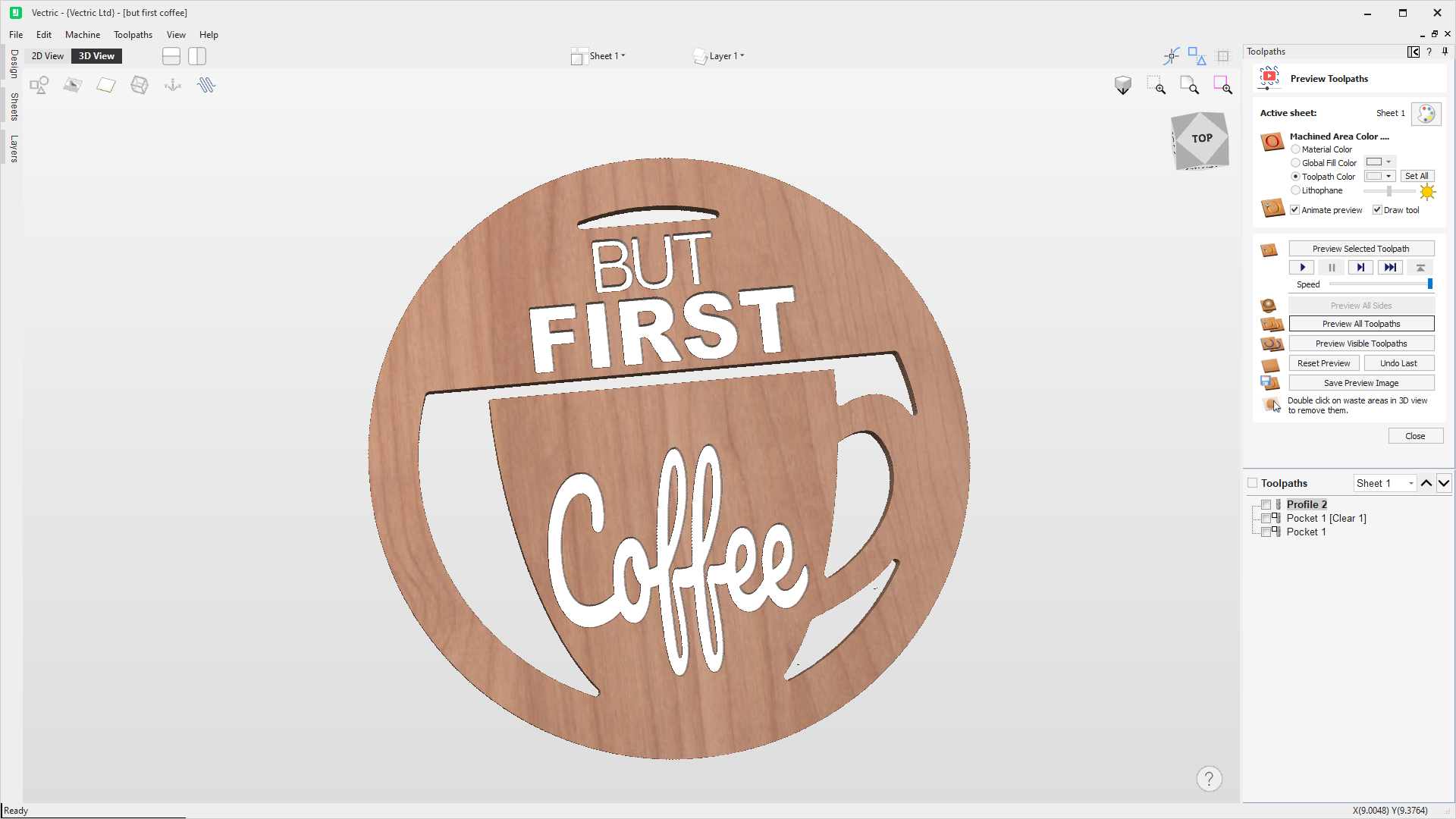The height and width of the screenshot is (819, 1456).
Task: Uncheck the Animate preview checkbox
Action: (1295, 210)
